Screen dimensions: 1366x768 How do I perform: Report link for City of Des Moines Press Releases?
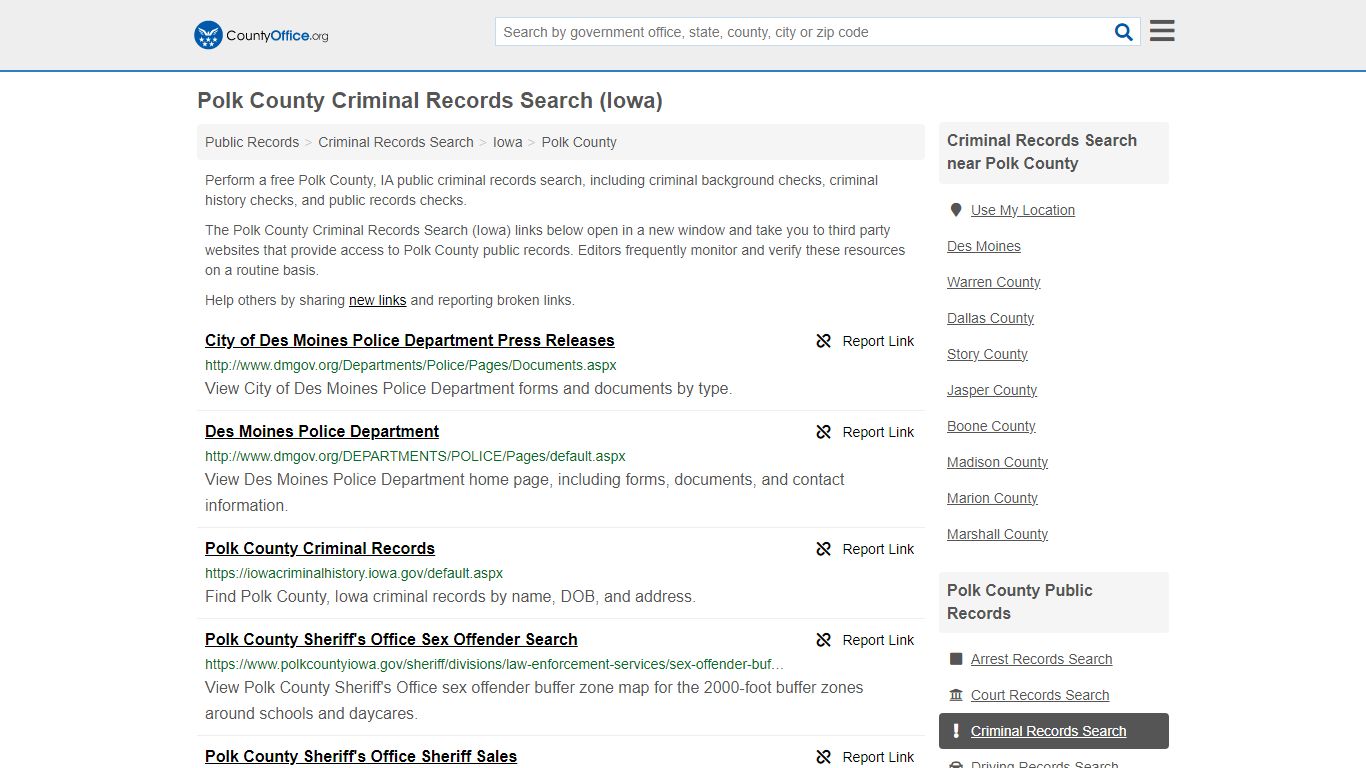[865, 341]
